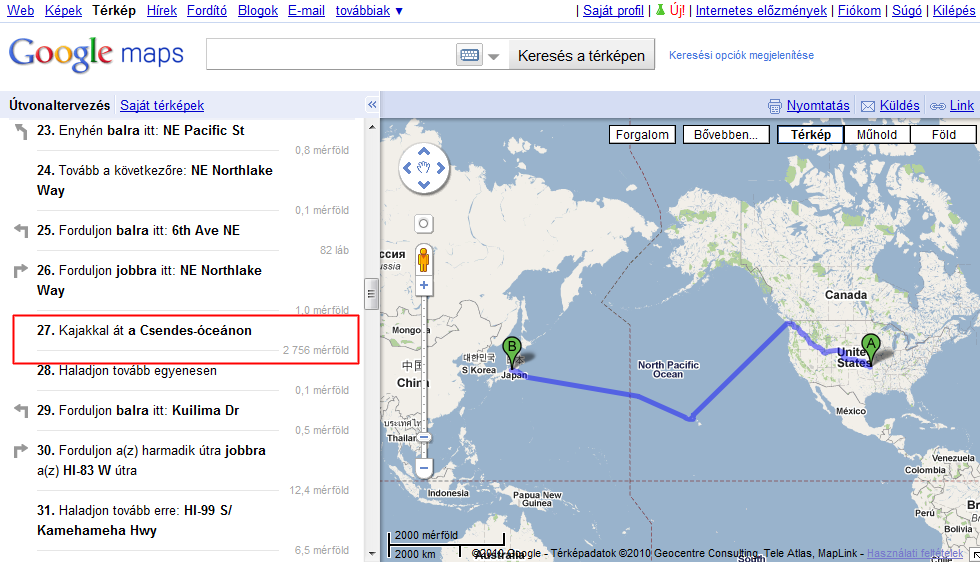Open Hírek in top navigation
The image size is (980, 562).
point(162,11)
